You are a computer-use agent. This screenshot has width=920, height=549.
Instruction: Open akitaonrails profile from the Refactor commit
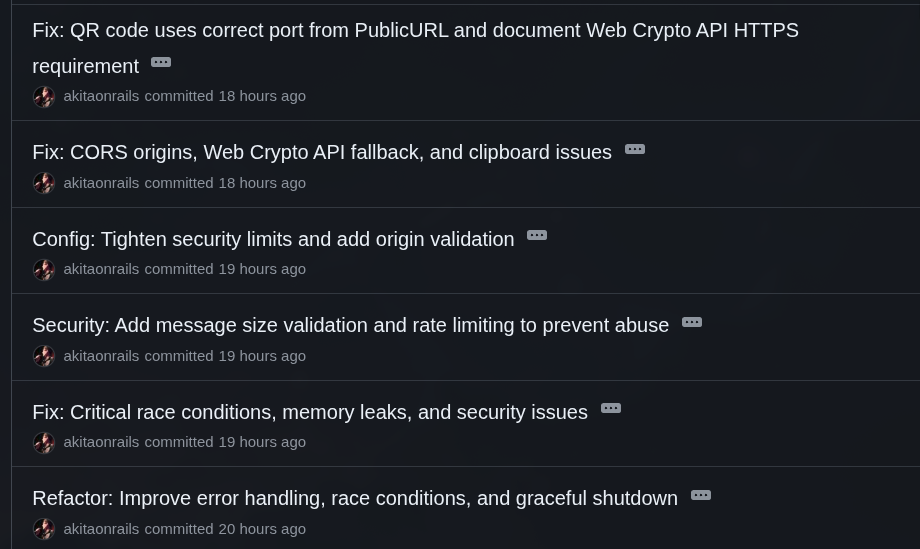coord(101,529)
